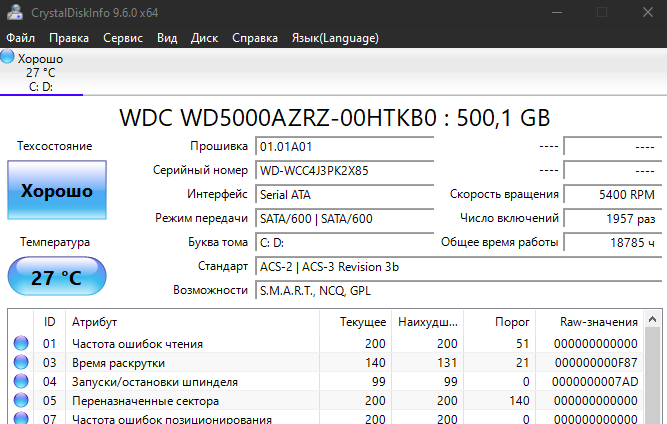Viewport: 667px width, 424px height.
Task: Click the Скорость вращения label
Action: [504, 194]
